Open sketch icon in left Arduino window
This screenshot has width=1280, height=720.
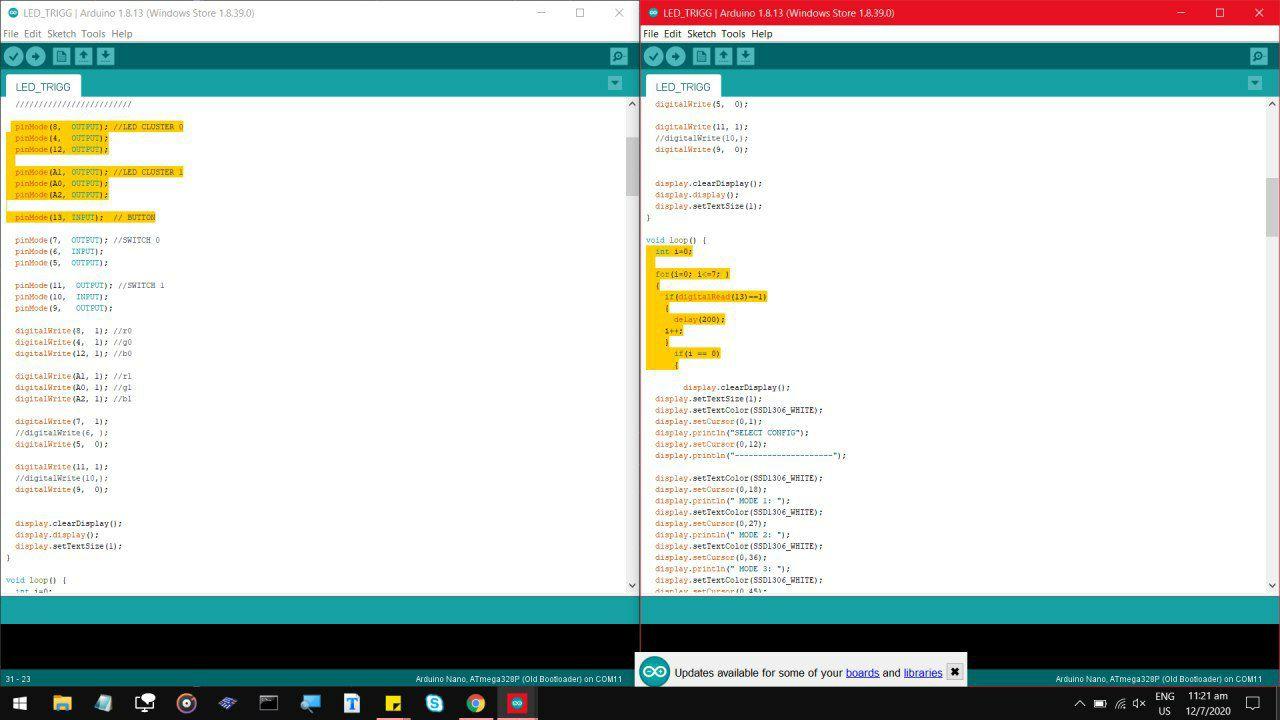coord(83,57)
